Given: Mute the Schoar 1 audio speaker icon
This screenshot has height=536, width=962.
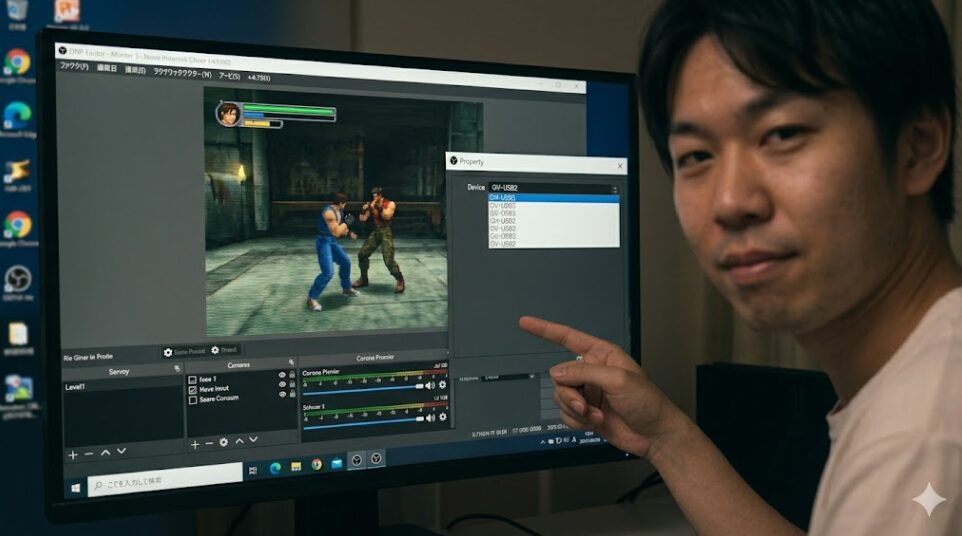Looking at the screenshot, I should pos(430,418).
